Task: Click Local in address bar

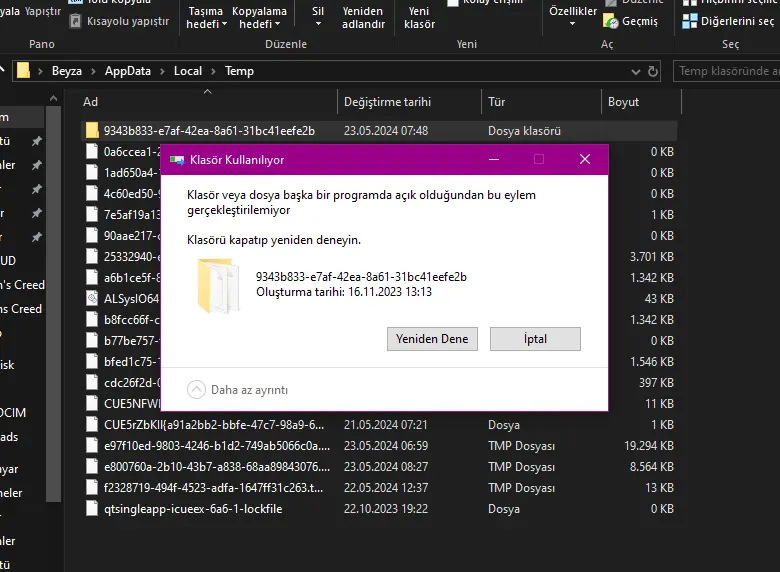Action: click(188, 71)
